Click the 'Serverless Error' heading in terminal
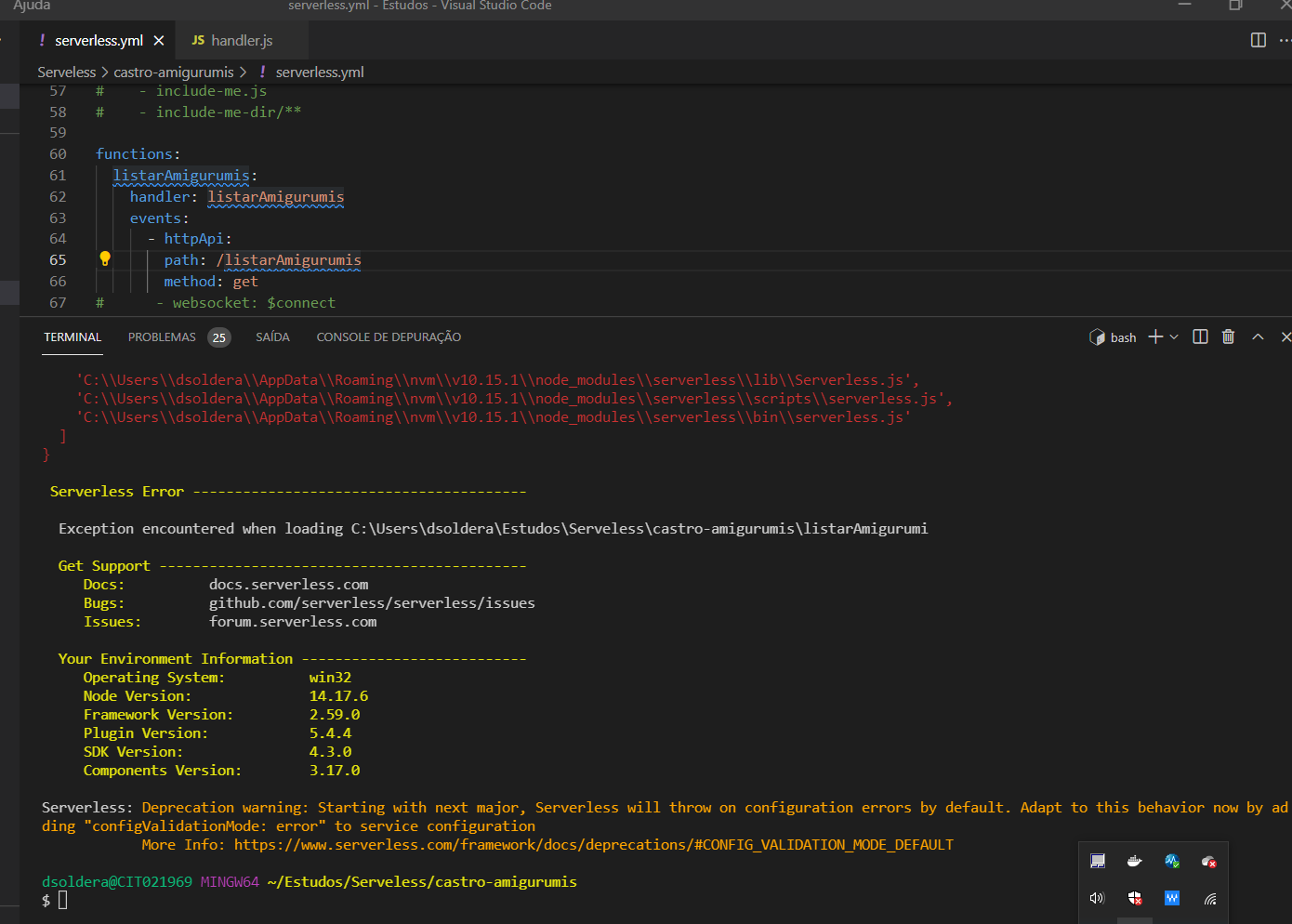The image size is (1292, 924). tap(117, 492)
